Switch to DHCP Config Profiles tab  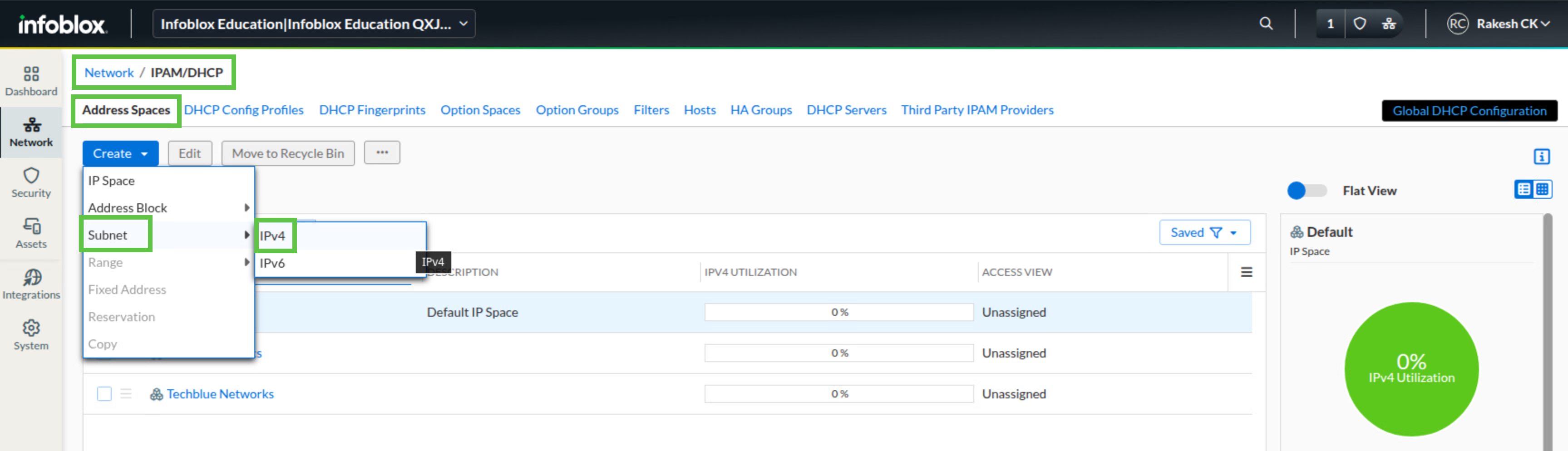(243, 110)
